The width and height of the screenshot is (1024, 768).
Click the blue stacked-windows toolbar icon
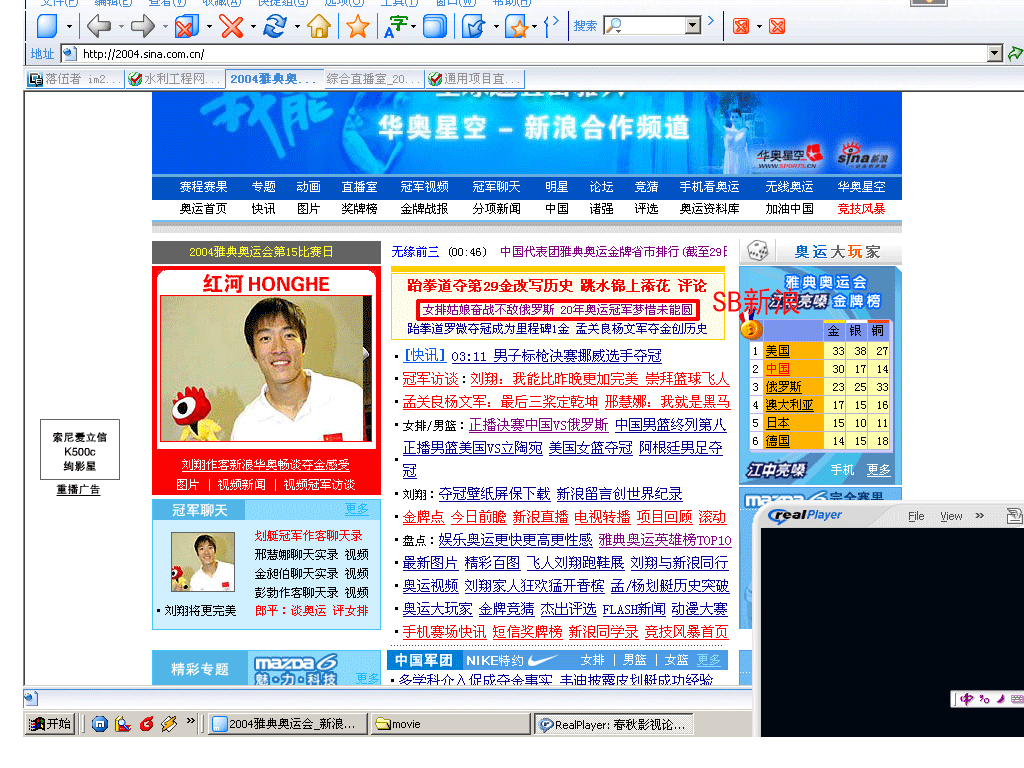[434, 26]
